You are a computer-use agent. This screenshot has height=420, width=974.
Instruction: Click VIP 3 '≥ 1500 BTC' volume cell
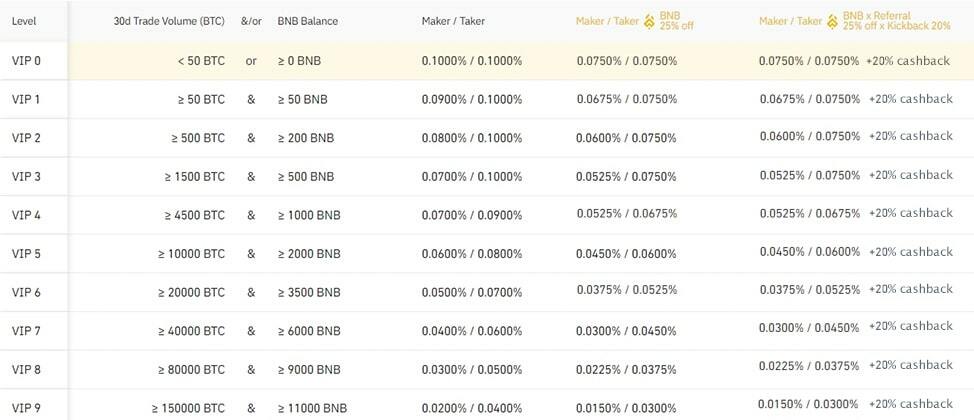tap(195, 177)
